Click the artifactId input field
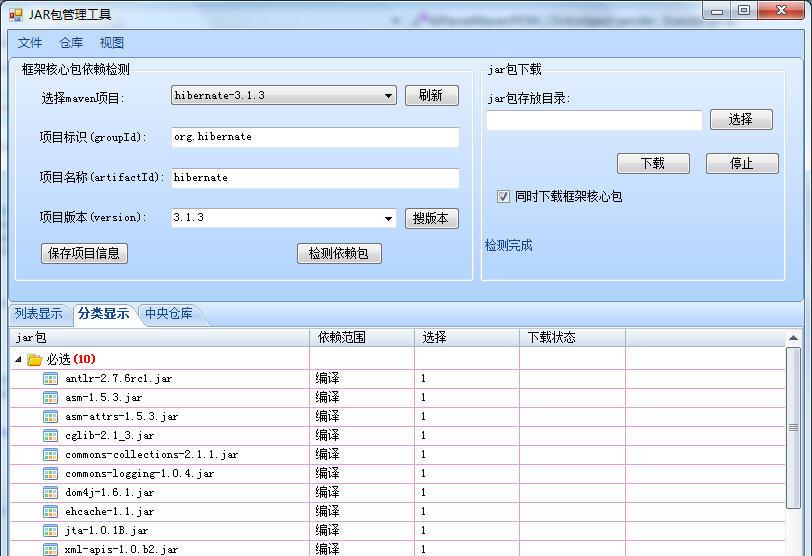 [315, 178]
